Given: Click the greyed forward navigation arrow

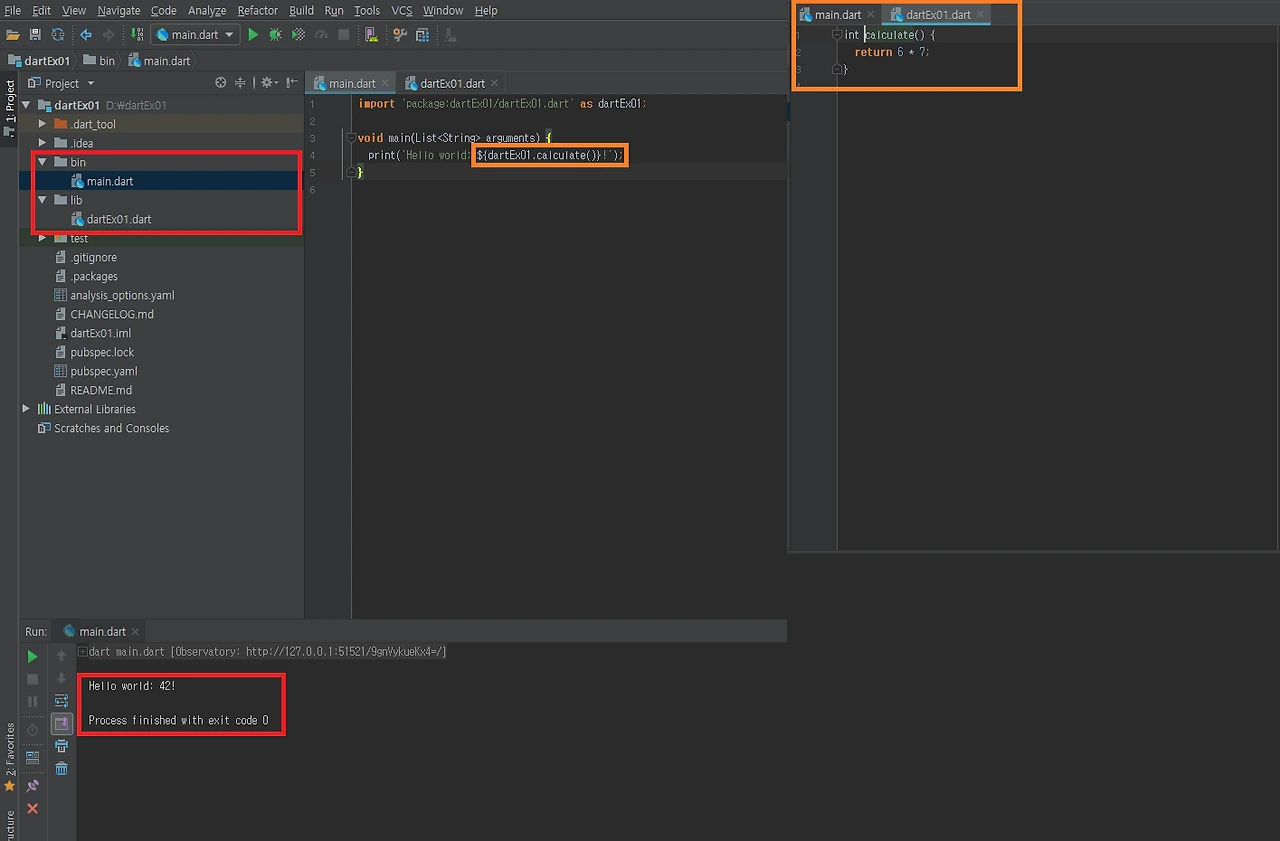Looking at the screenshot, I should pyautogui.click(x=109, y=35).
